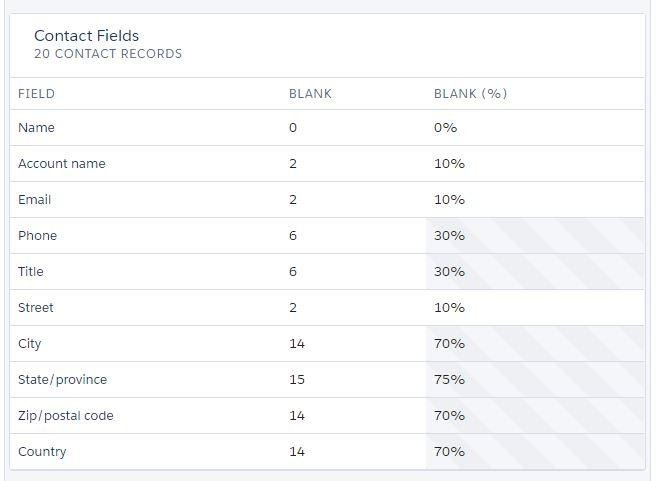Click the Zip/postal code field label

tap(66, 416)
